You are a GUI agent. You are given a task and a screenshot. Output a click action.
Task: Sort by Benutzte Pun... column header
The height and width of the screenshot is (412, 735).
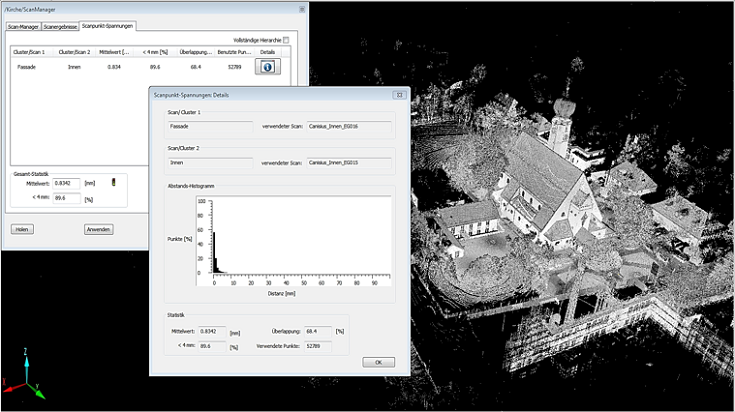(x=234, y=52)
